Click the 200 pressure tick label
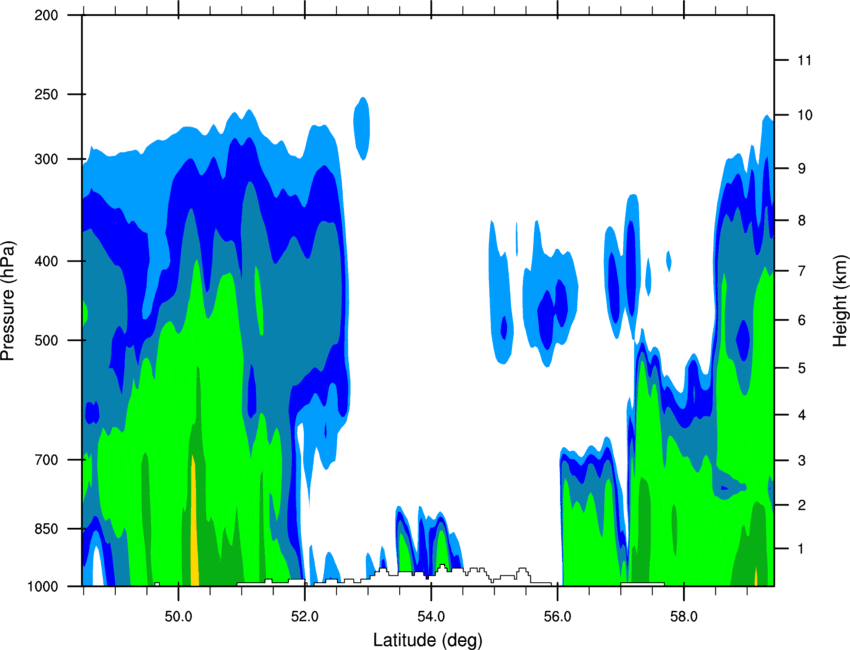Screen dimensions: 850x650 [x=46, y=15]
